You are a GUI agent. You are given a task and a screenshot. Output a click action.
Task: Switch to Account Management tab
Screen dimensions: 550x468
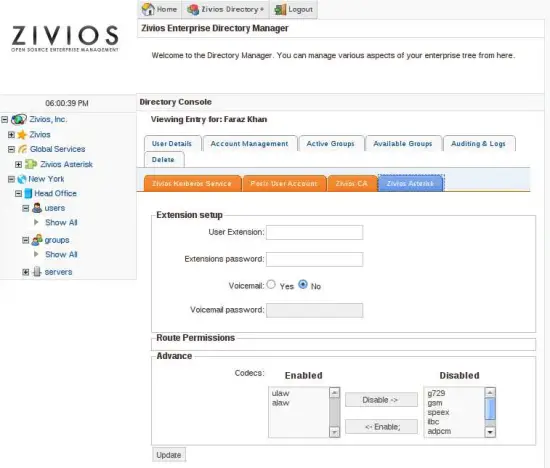[249, 143]
